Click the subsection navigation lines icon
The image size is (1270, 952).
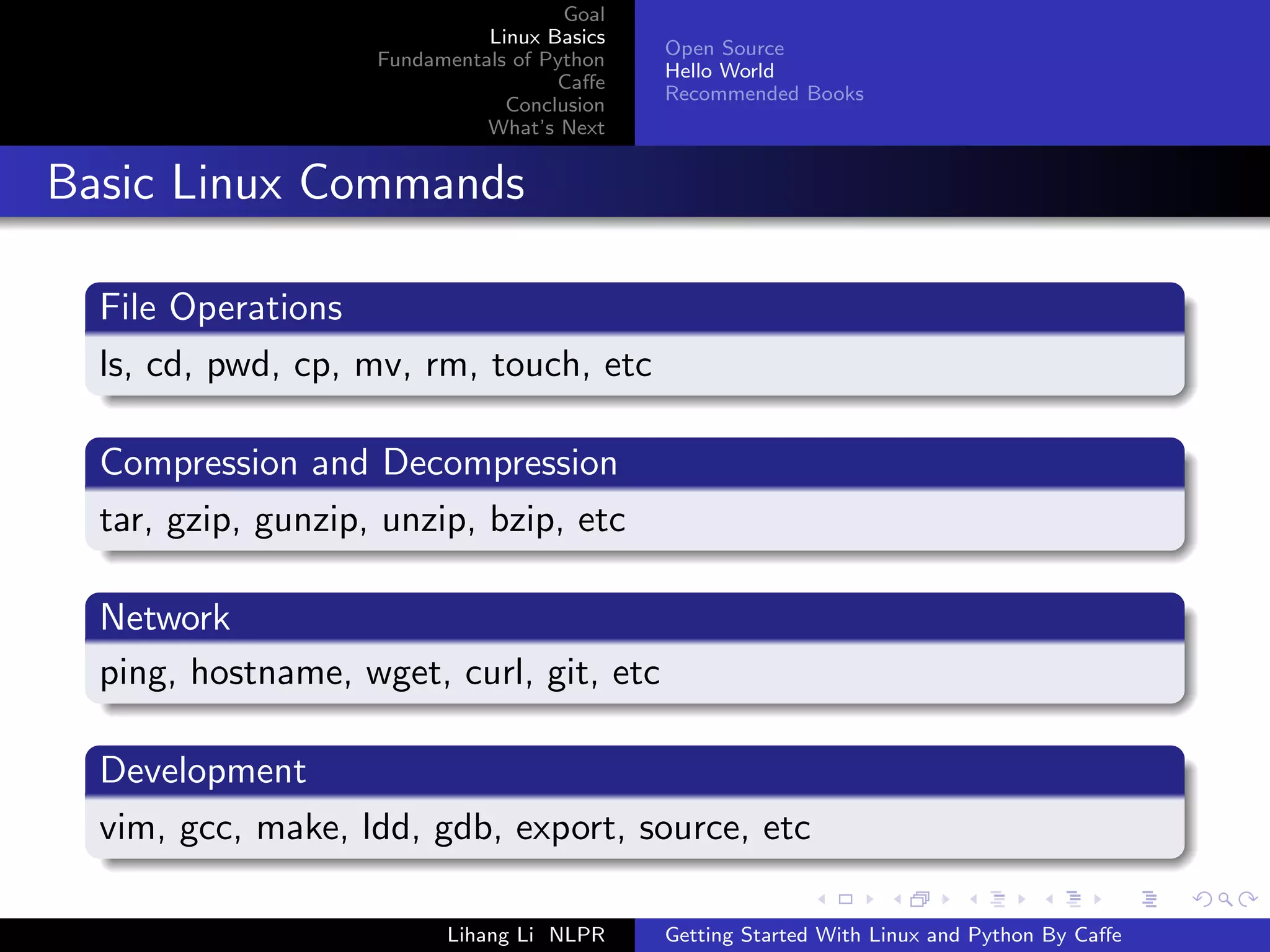click(998, 899)
